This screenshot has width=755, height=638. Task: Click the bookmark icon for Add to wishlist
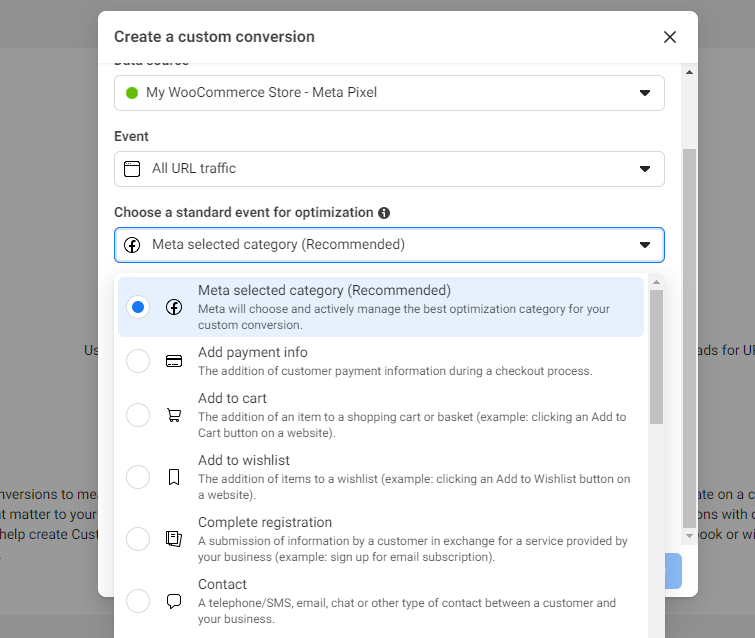[174, 477]
